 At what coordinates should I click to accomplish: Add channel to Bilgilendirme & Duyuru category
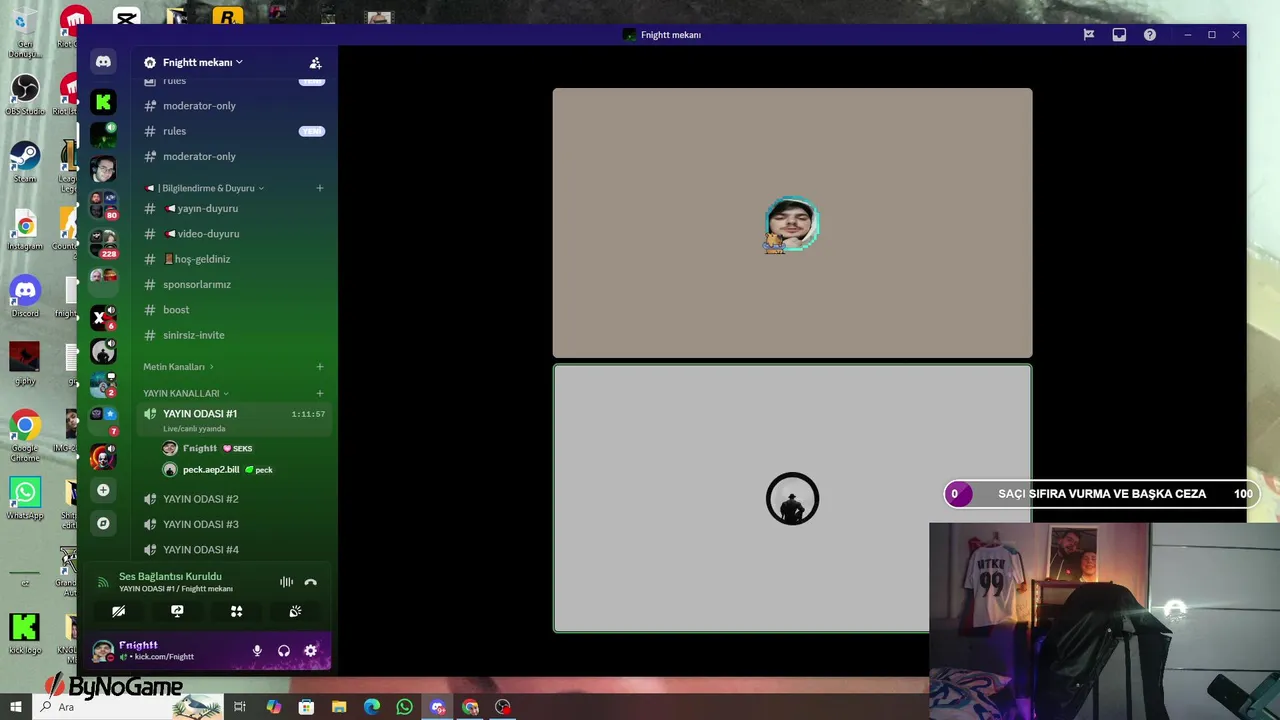[320, 188]
